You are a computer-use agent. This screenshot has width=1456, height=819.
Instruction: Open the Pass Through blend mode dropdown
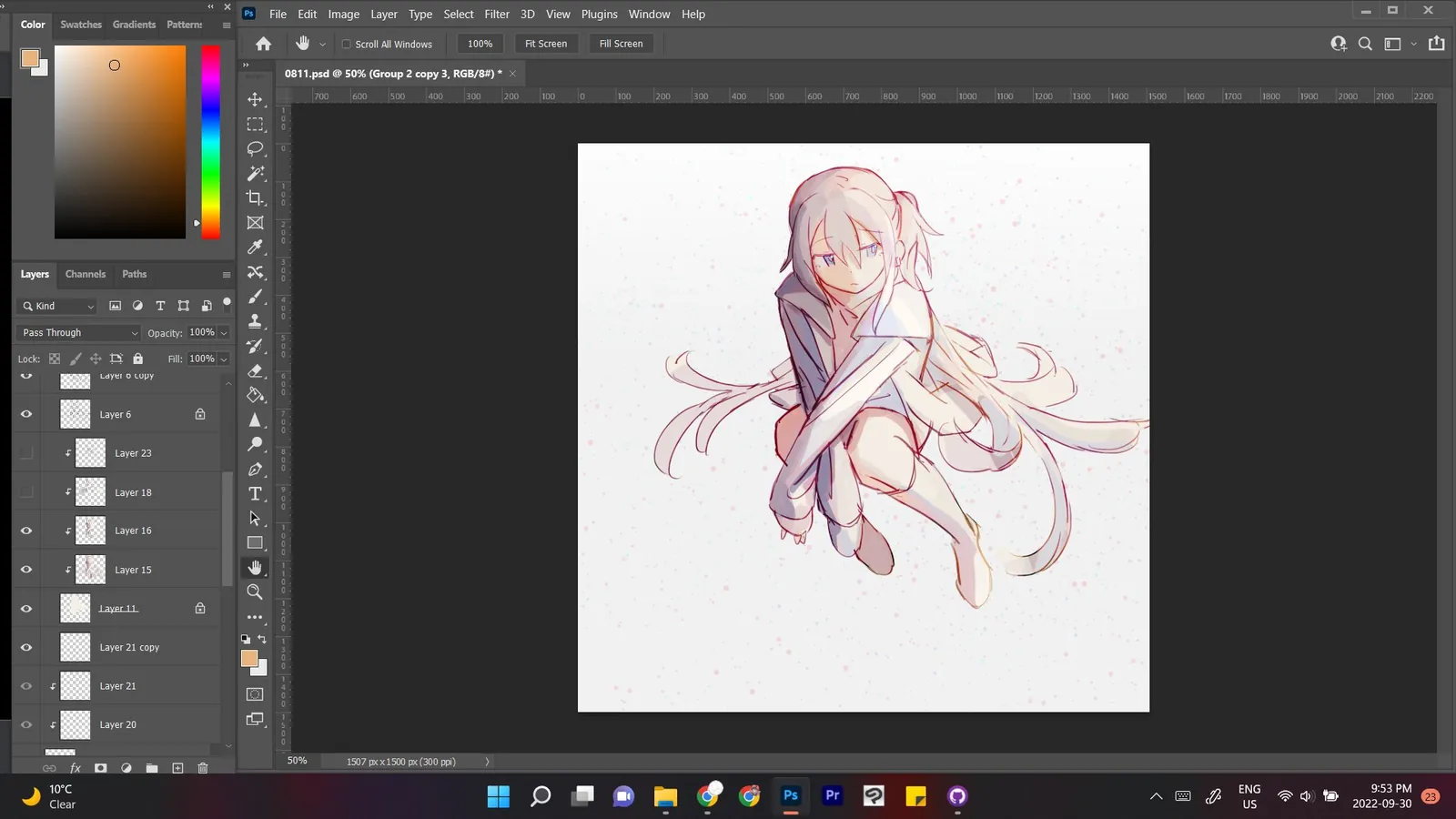pyautogui.click(x=79, y=333)
